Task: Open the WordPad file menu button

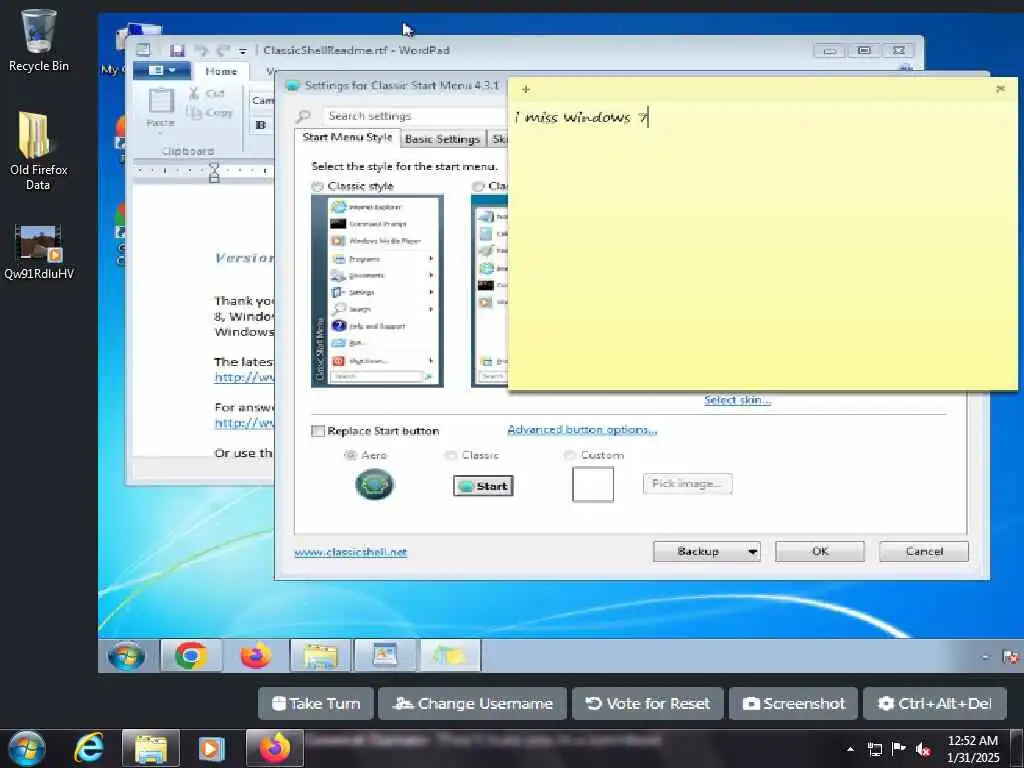Action: point(162,71)
